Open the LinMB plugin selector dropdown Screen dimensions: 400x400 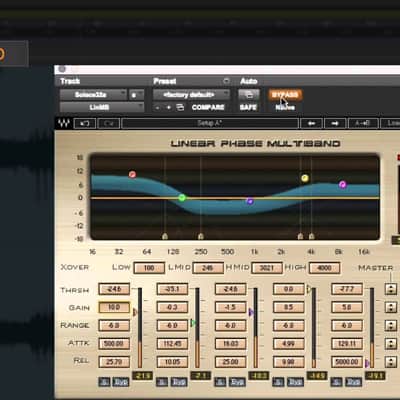click(102, 107)
